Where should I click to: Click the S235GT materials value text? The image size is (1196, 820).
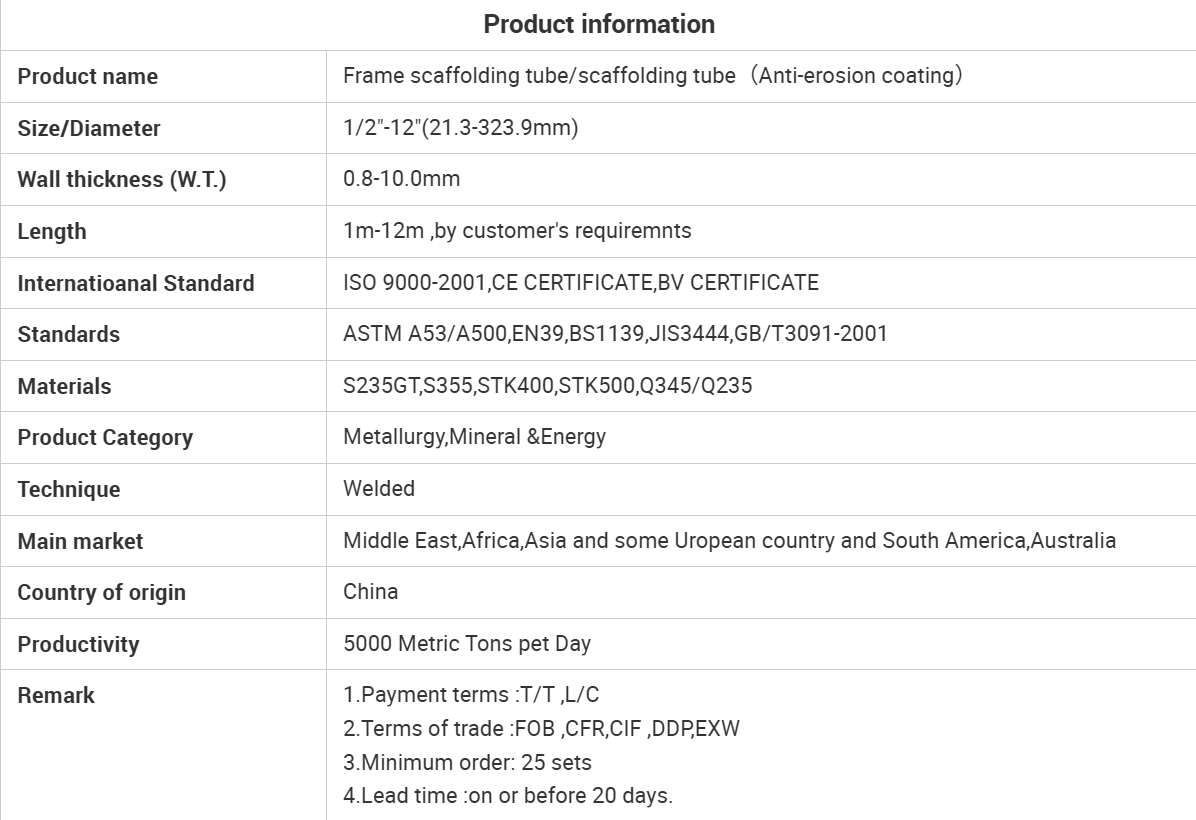(x=547, y=386)
